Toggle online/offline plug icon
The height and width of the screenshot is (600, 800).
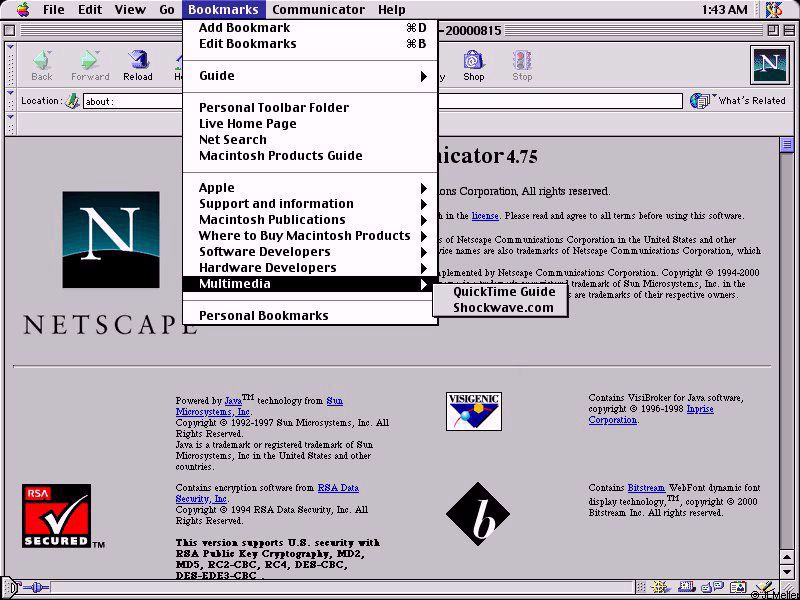click(x=35, y=588)
